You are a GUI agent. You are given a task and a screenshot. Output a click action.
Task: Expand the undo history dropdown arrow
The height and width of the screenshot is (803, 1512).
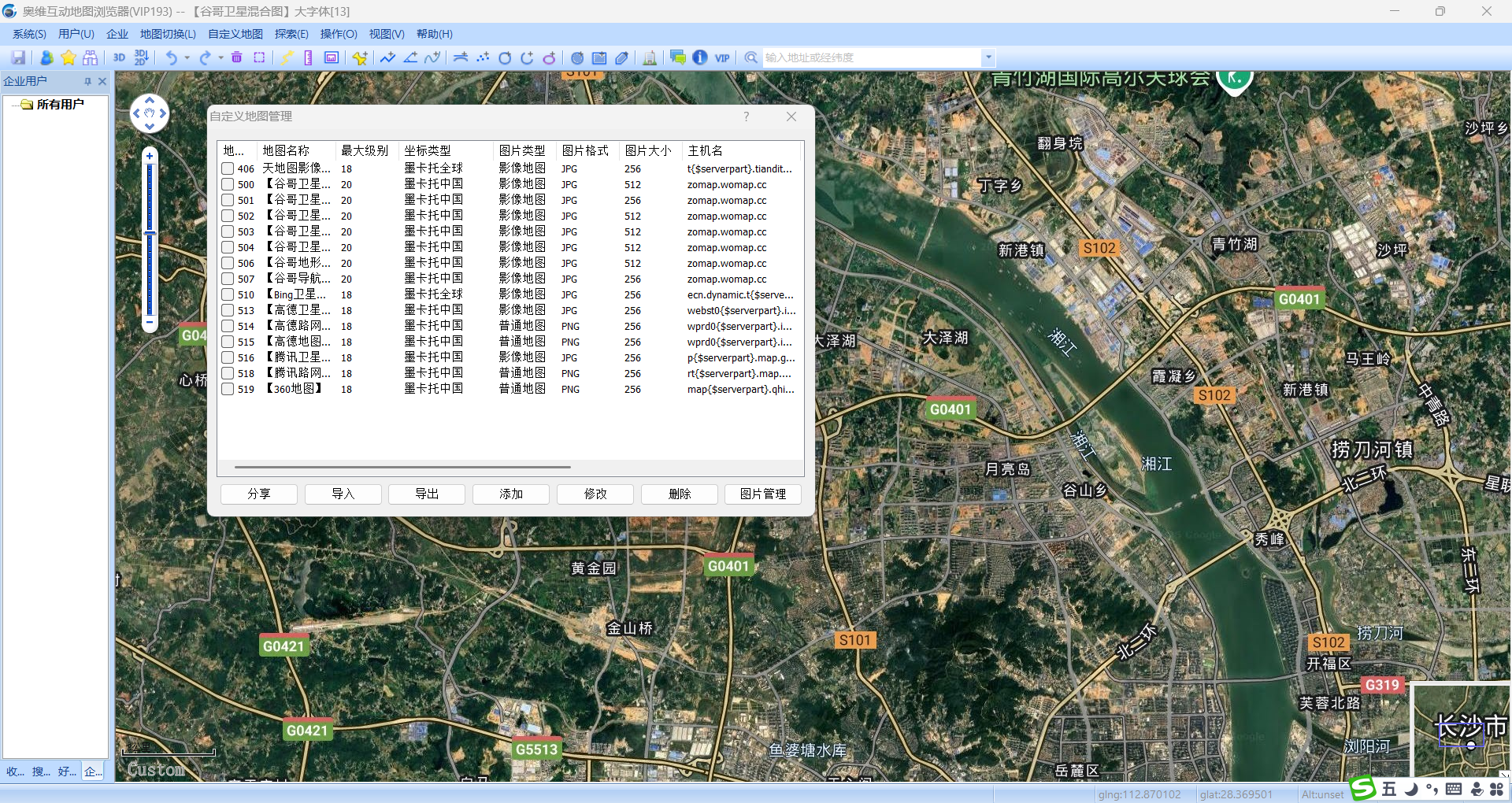(187, 57)
